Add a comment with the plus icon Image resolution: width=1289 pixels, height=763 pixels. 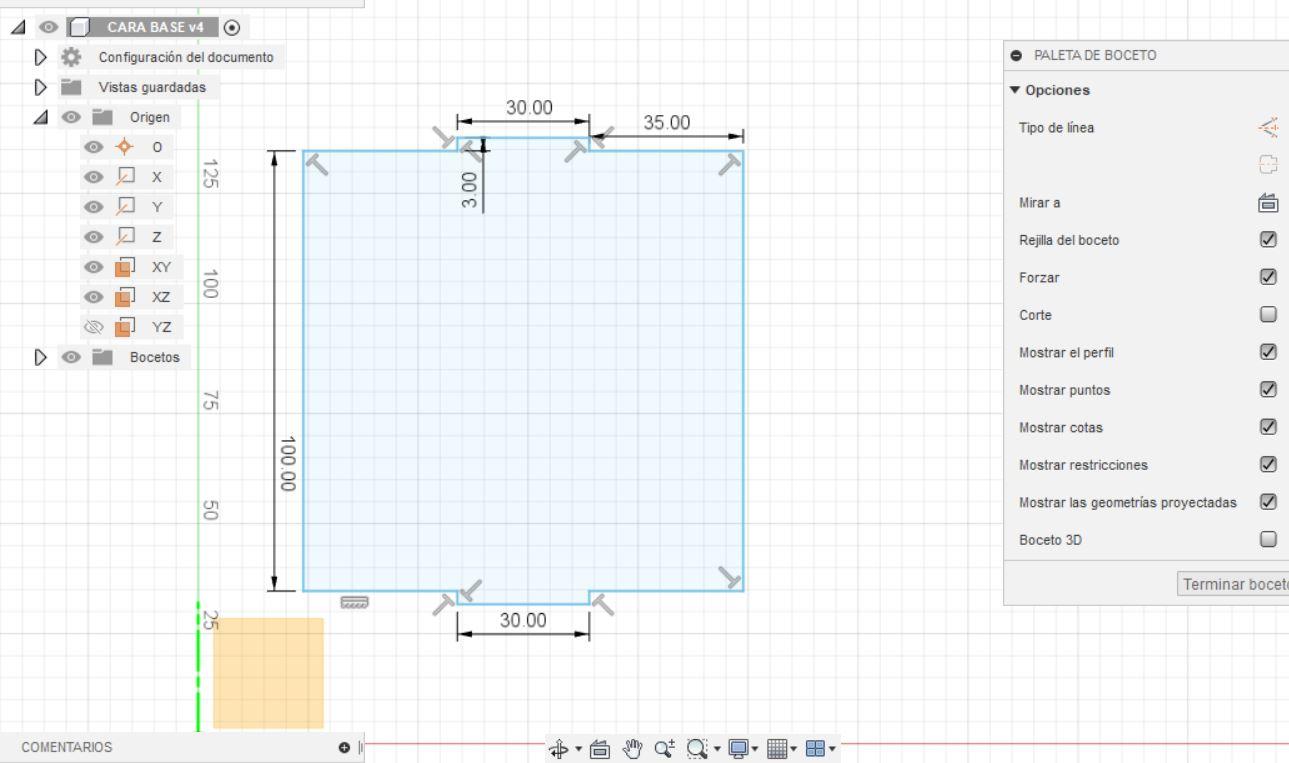[x=344, y=747]
